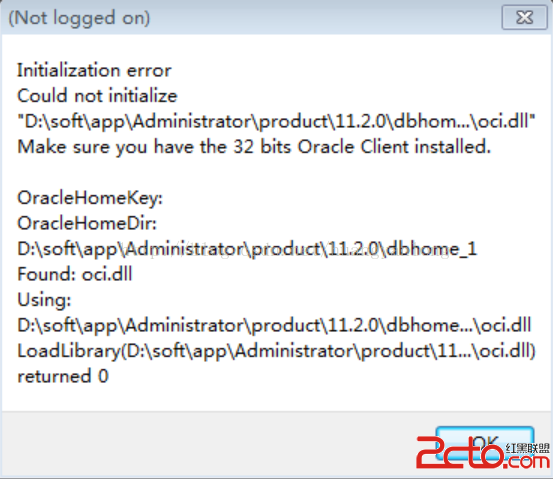
Task: Click the Found: oci.dll line
Action: point(75,274)
